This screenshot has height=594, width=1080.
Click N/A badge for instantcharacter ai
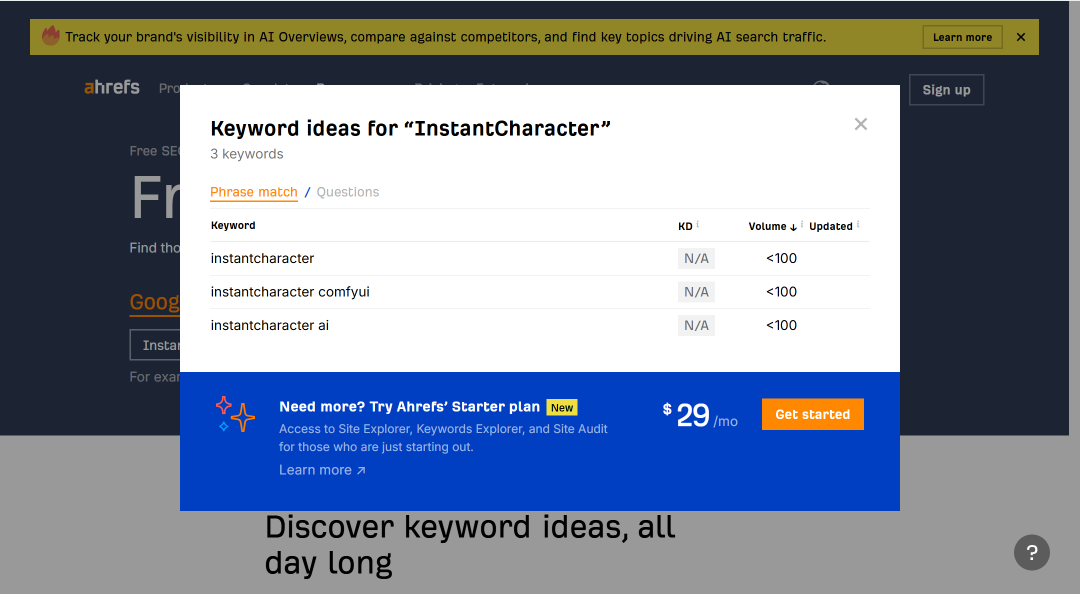click(x=696, y=325)
